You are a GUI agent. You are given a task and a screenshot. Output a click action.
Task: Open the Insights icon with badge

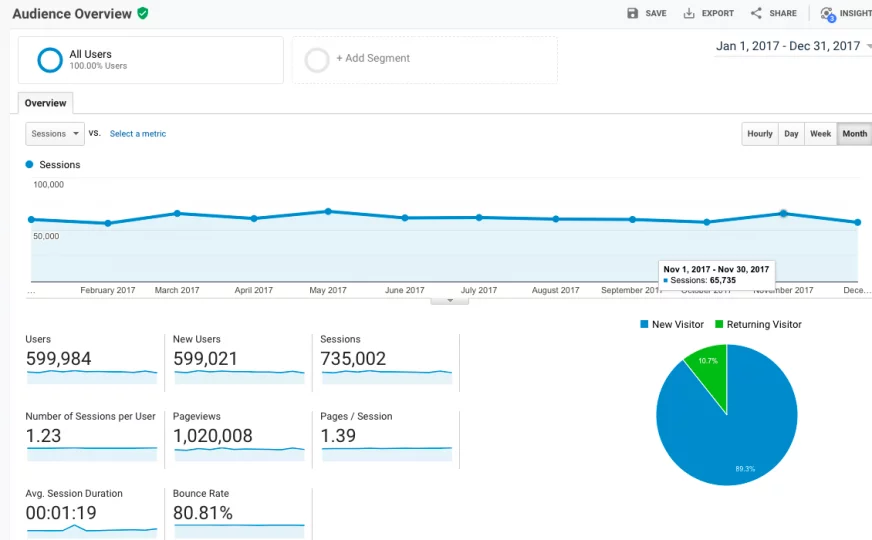coord(827,13)
